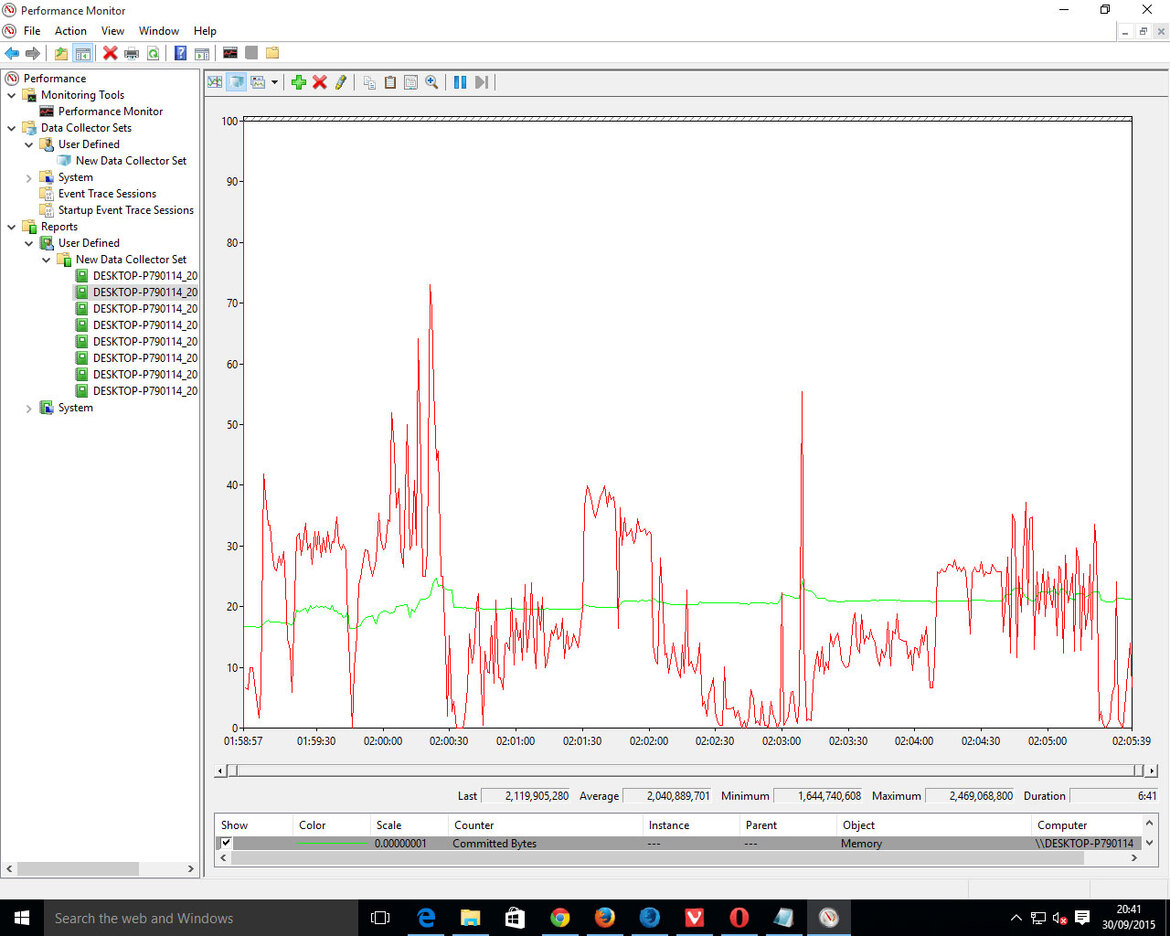Screen dimensions: 1170x936
Task: Delete the selected counter with the red X in the graph toolbar
Action: coord(320,82)
